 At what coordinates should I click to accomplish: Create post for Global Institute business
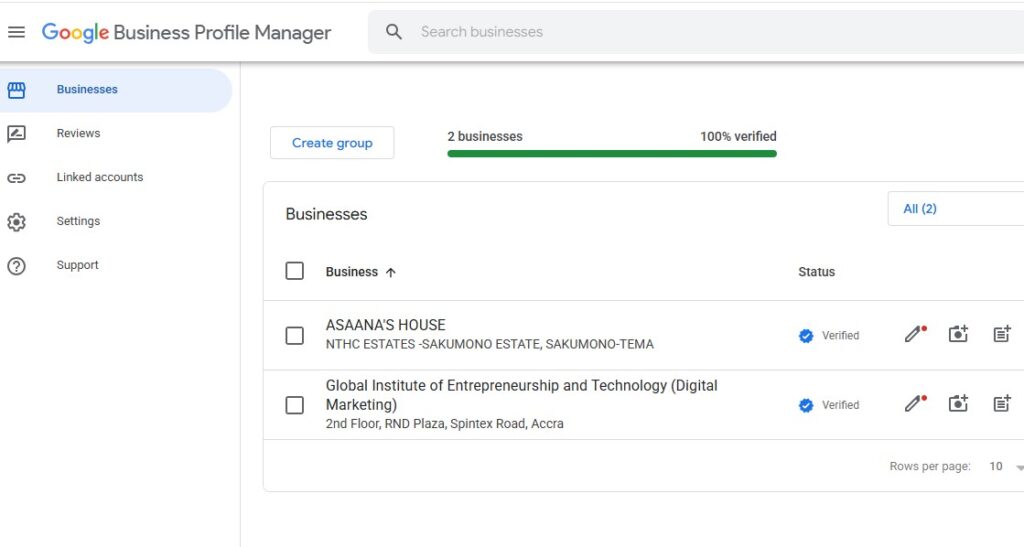tap(1002, 404)
